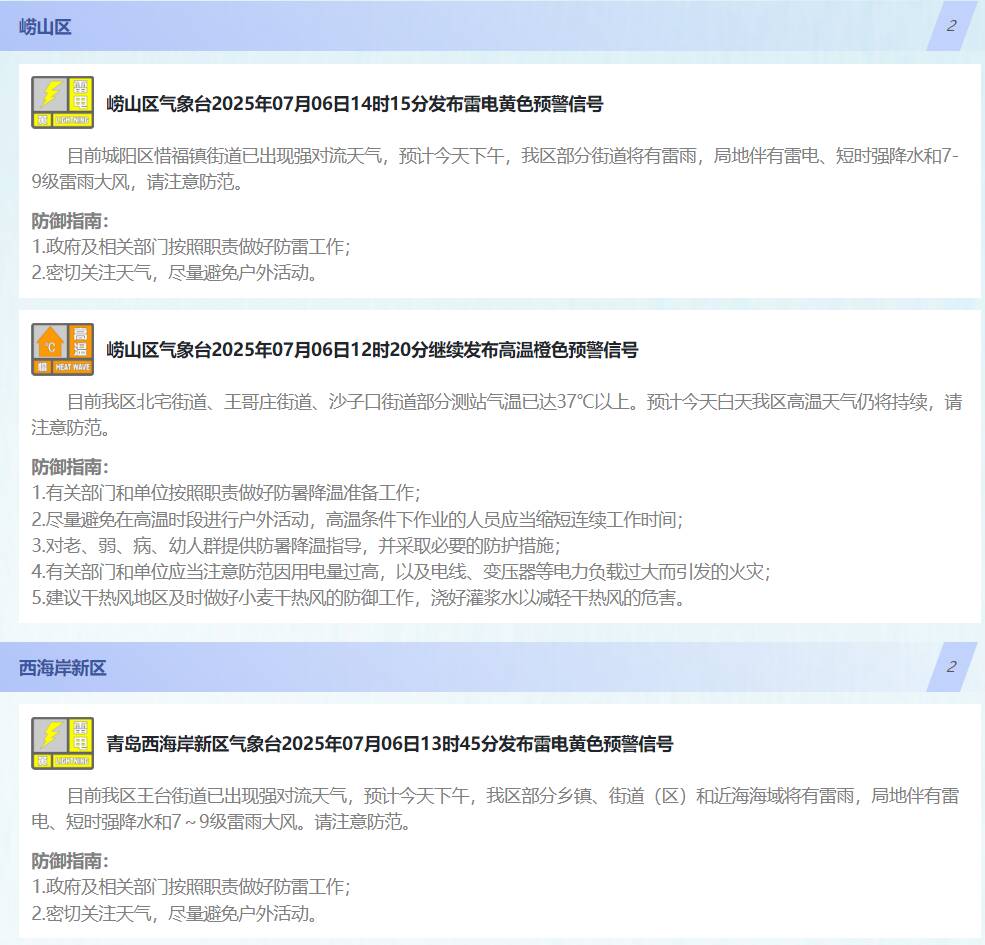Open the 青岛西海岸新区 13时45分 雷电黄色预警 title
Viewport: 985px width, 945px height.
point(390,744)
